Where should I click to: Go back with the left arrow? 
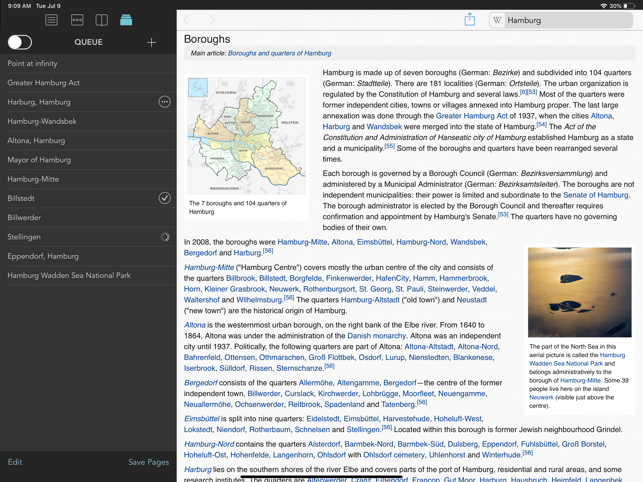coord(187,20)
